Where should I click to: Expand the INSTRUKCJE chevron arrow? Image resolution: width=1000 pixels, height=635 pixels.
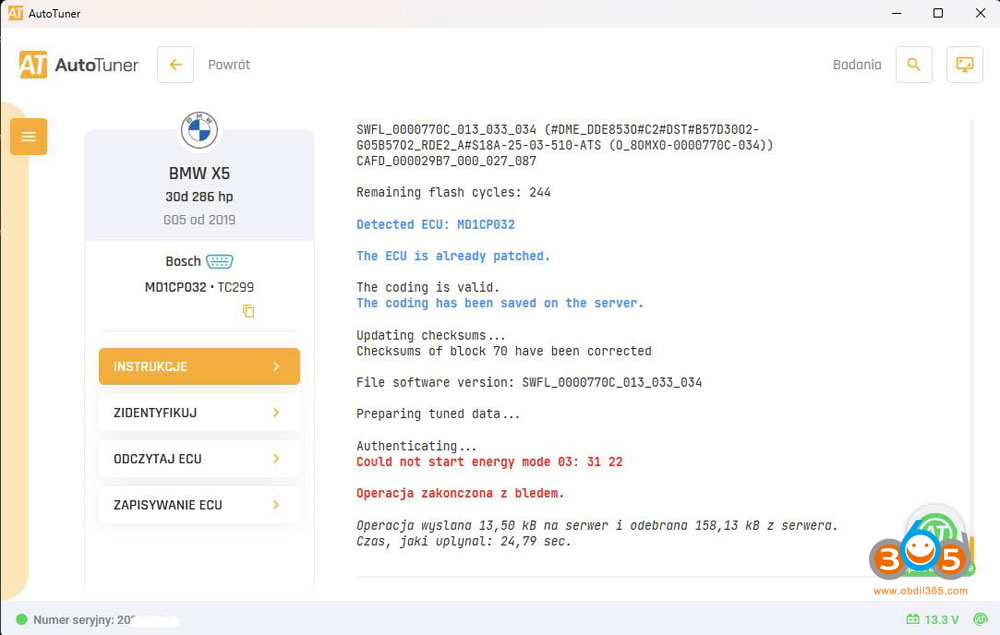(x=276, y=367)
